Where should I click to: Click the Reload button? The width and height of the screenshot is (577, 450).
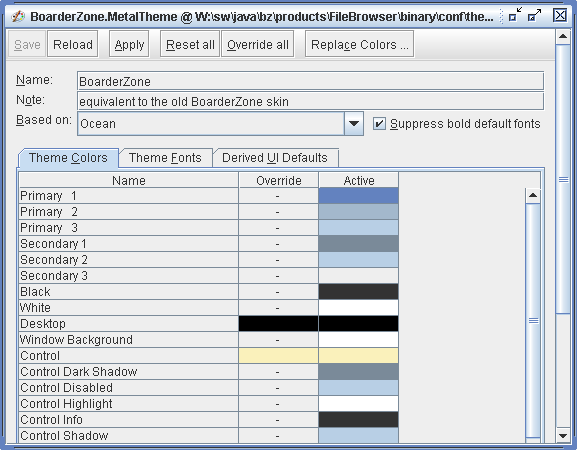click(73, 45)
